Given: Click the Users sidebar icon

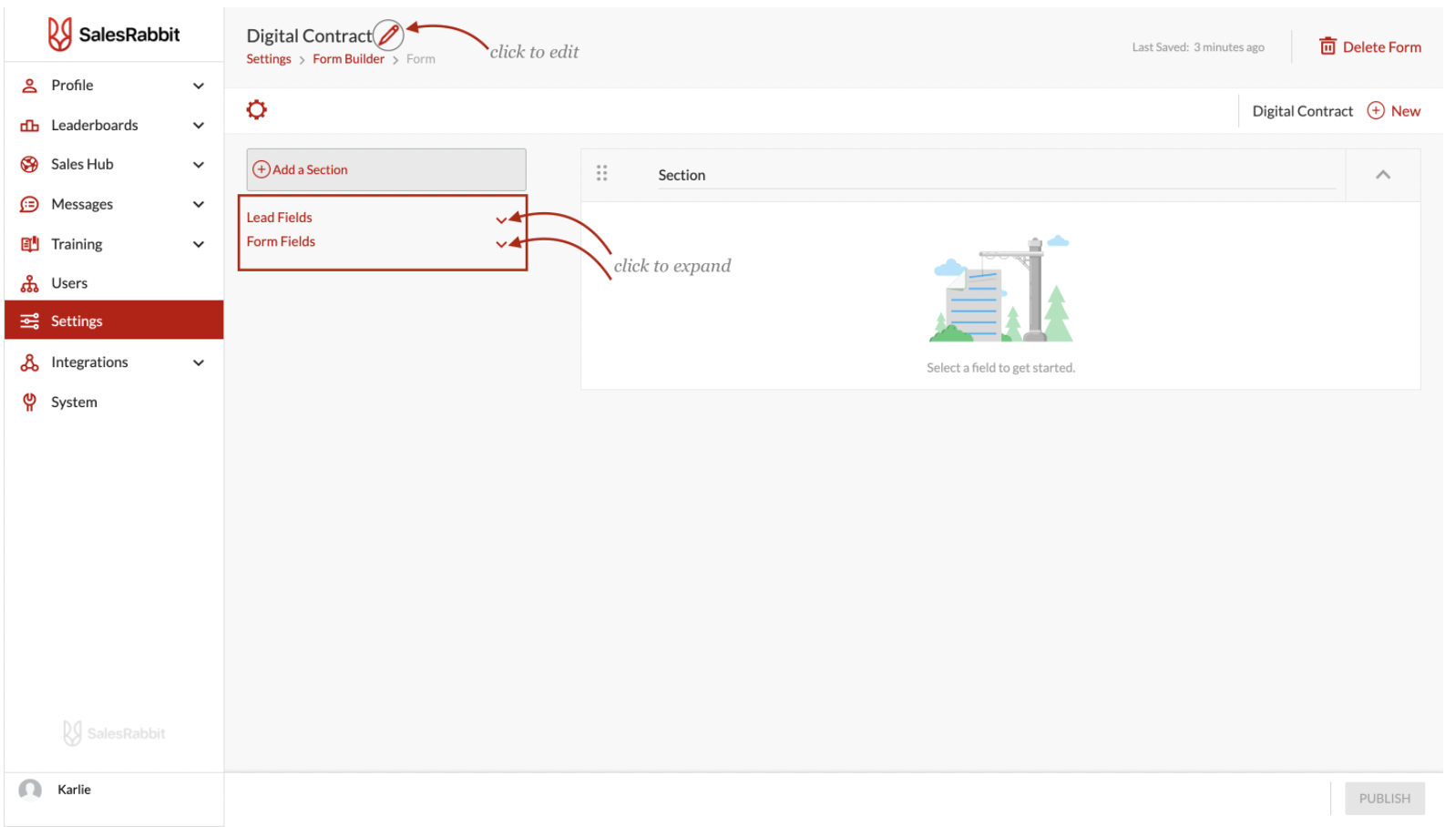Looking at the screenshot, I should tap(30, 283).
